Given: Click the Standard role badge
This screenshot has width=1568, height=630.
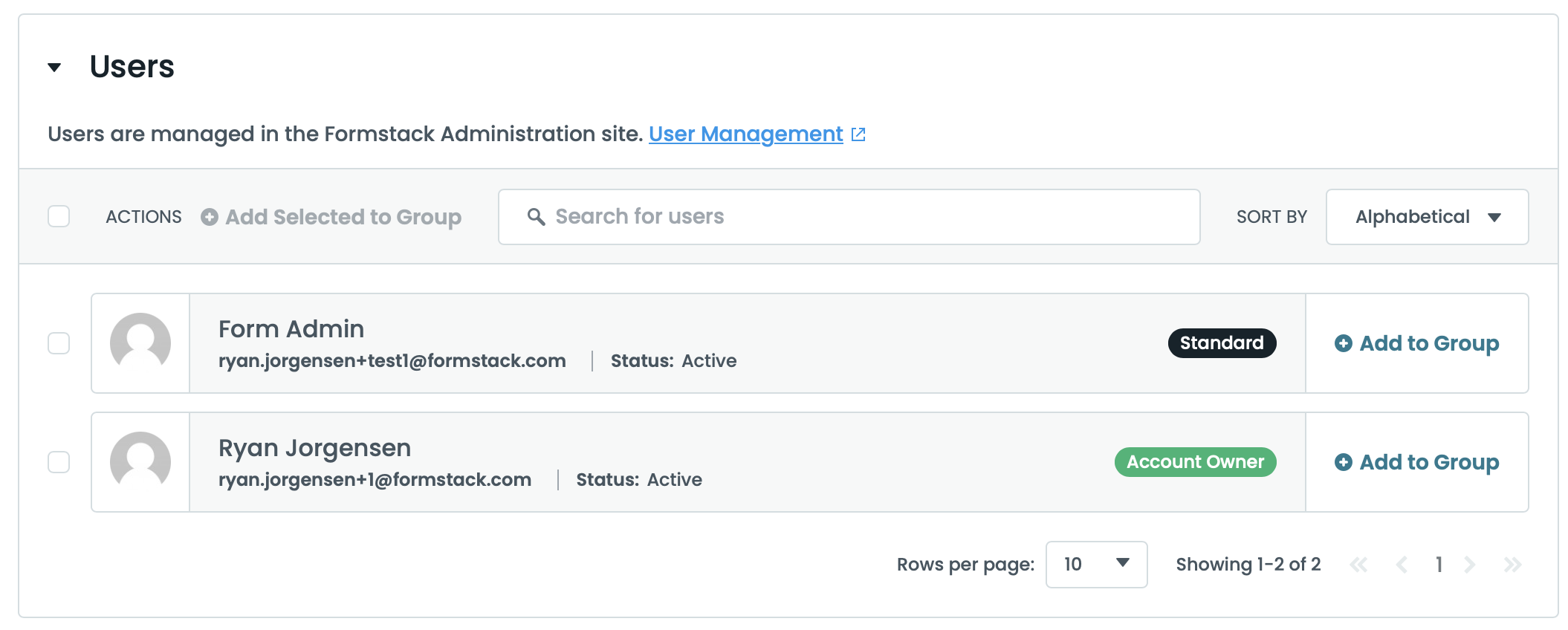Looking at the screenshot, I should pos(1222,343).
